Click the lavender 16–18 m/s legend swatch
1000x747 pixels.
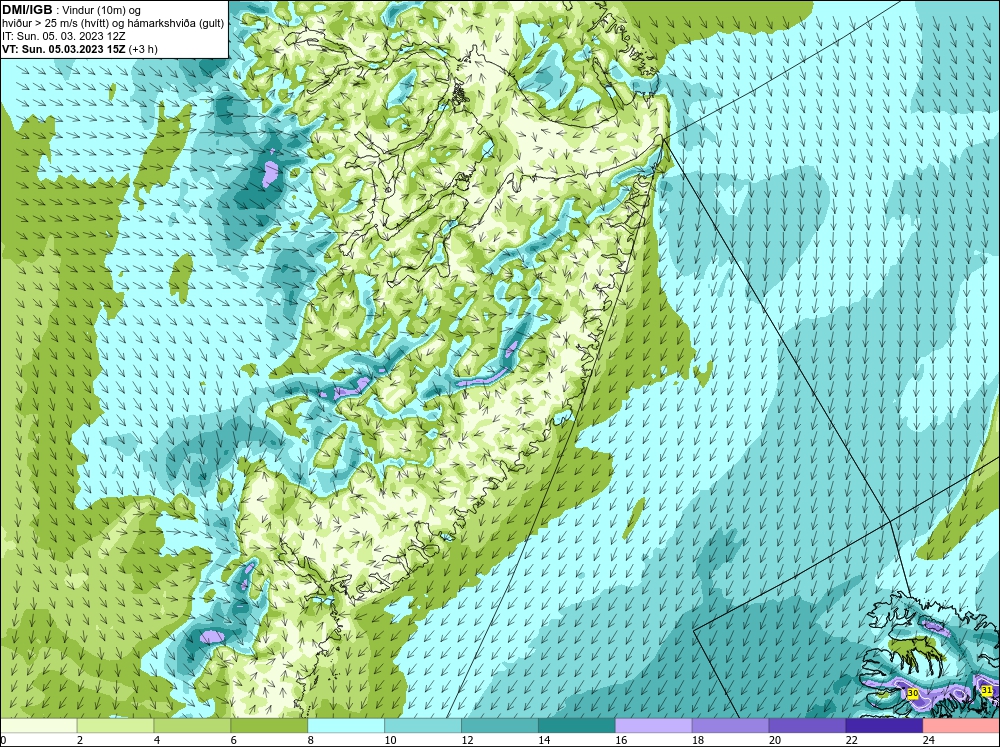point(654,726)
